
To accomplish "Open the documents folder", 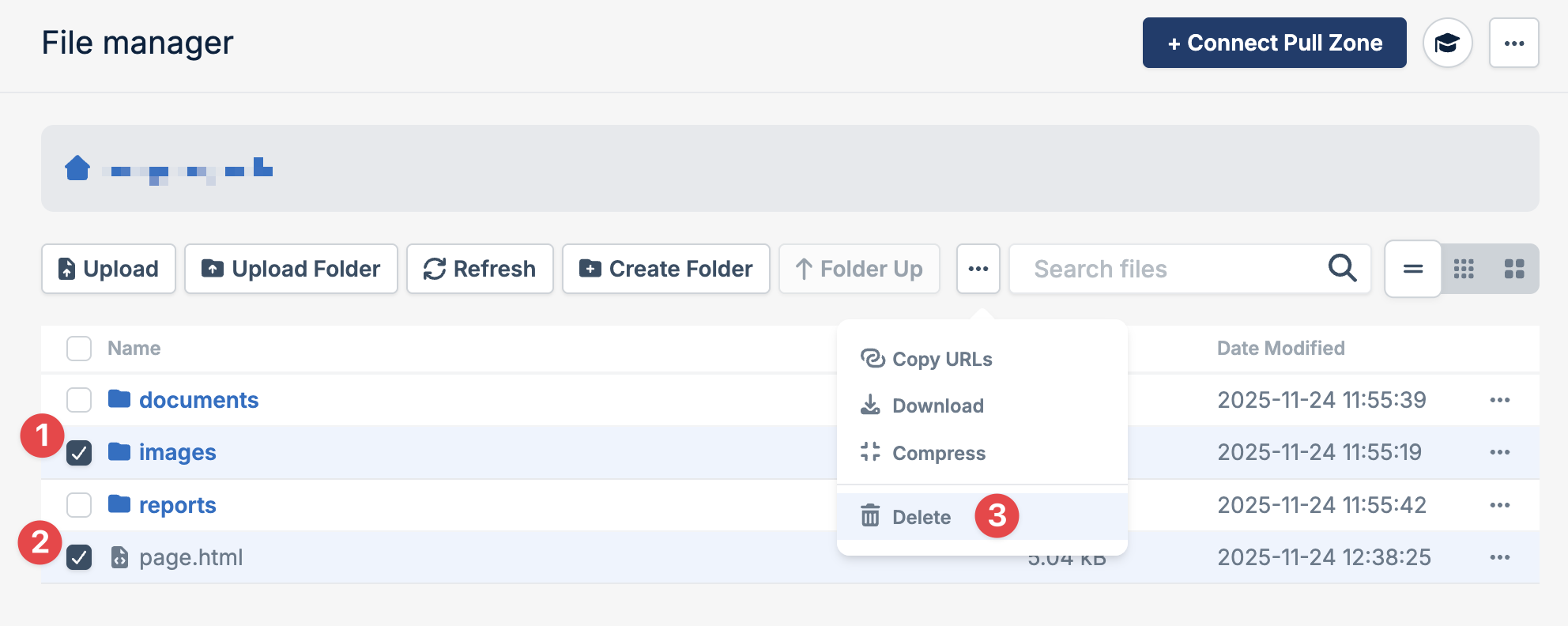I will coord(199,400).
